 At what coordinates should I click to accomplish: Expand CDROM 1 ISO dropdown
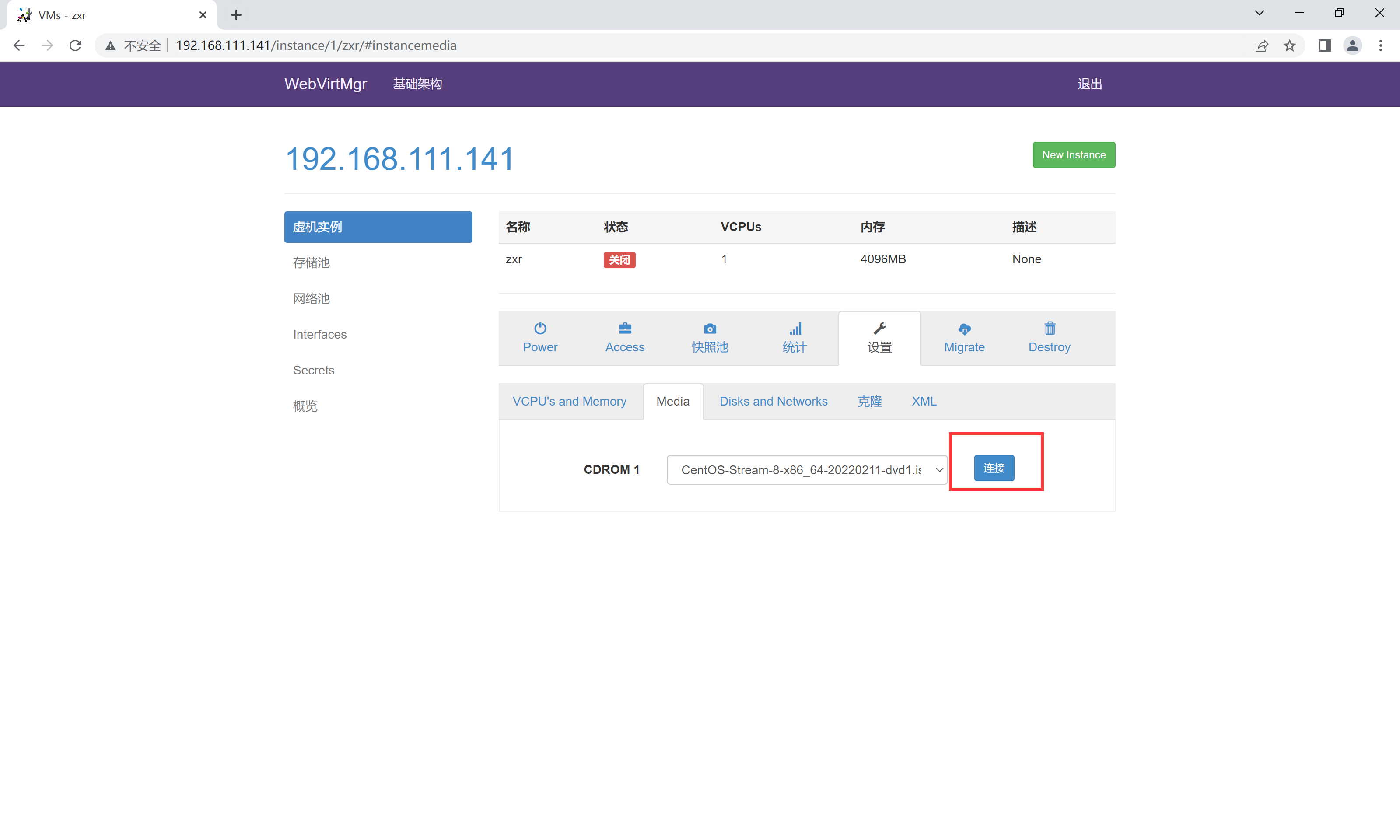pos(806,470)
